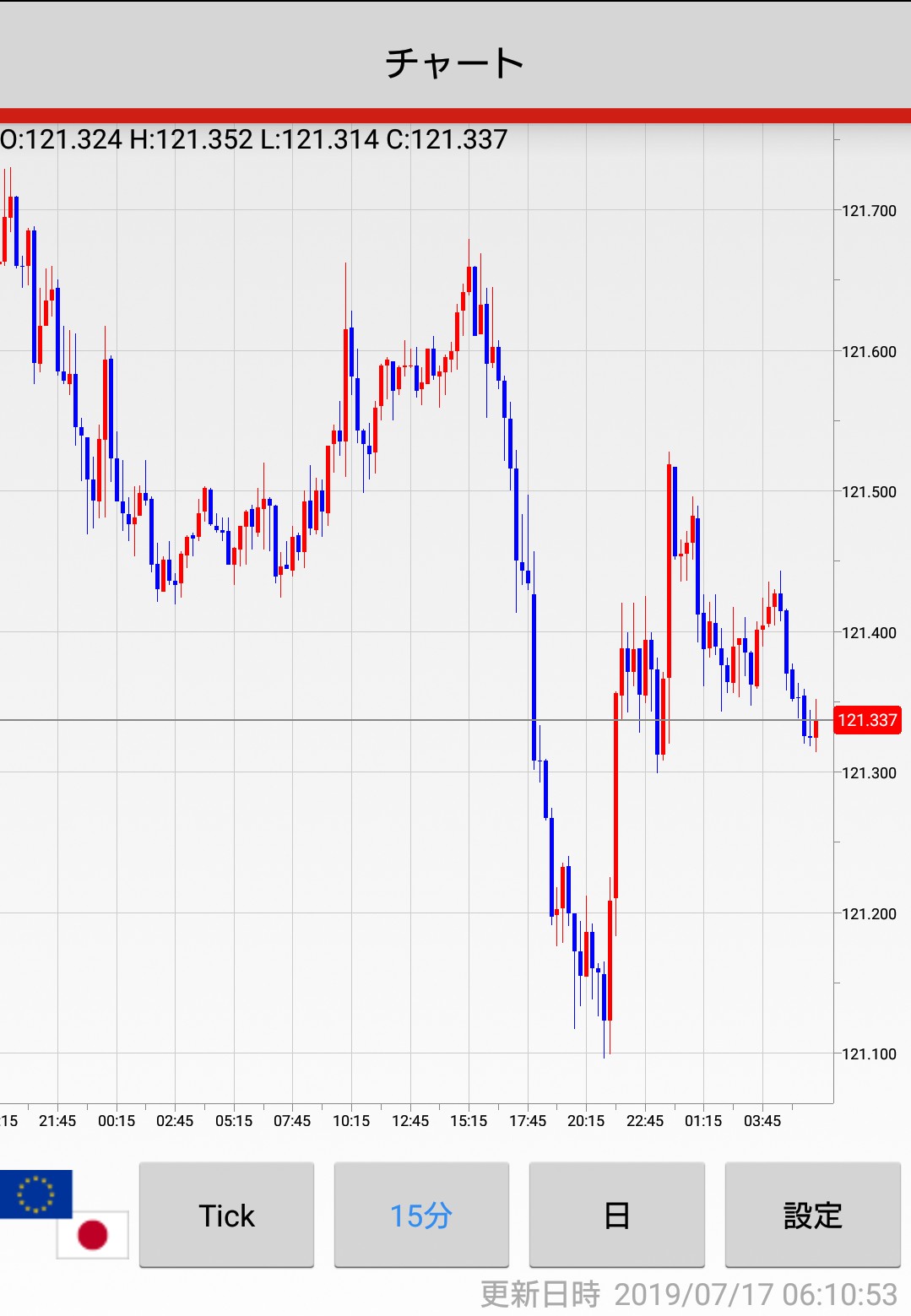
Task: Click the 15:15 time axis label
Action: (x=469, y=1121)
